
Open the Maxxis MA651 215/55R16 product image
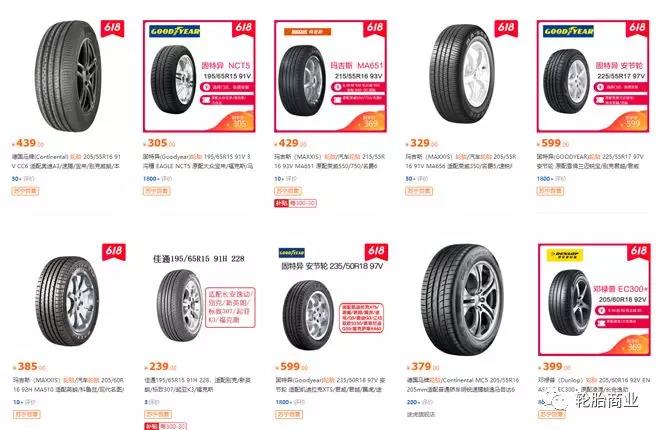tap(330, 76)
